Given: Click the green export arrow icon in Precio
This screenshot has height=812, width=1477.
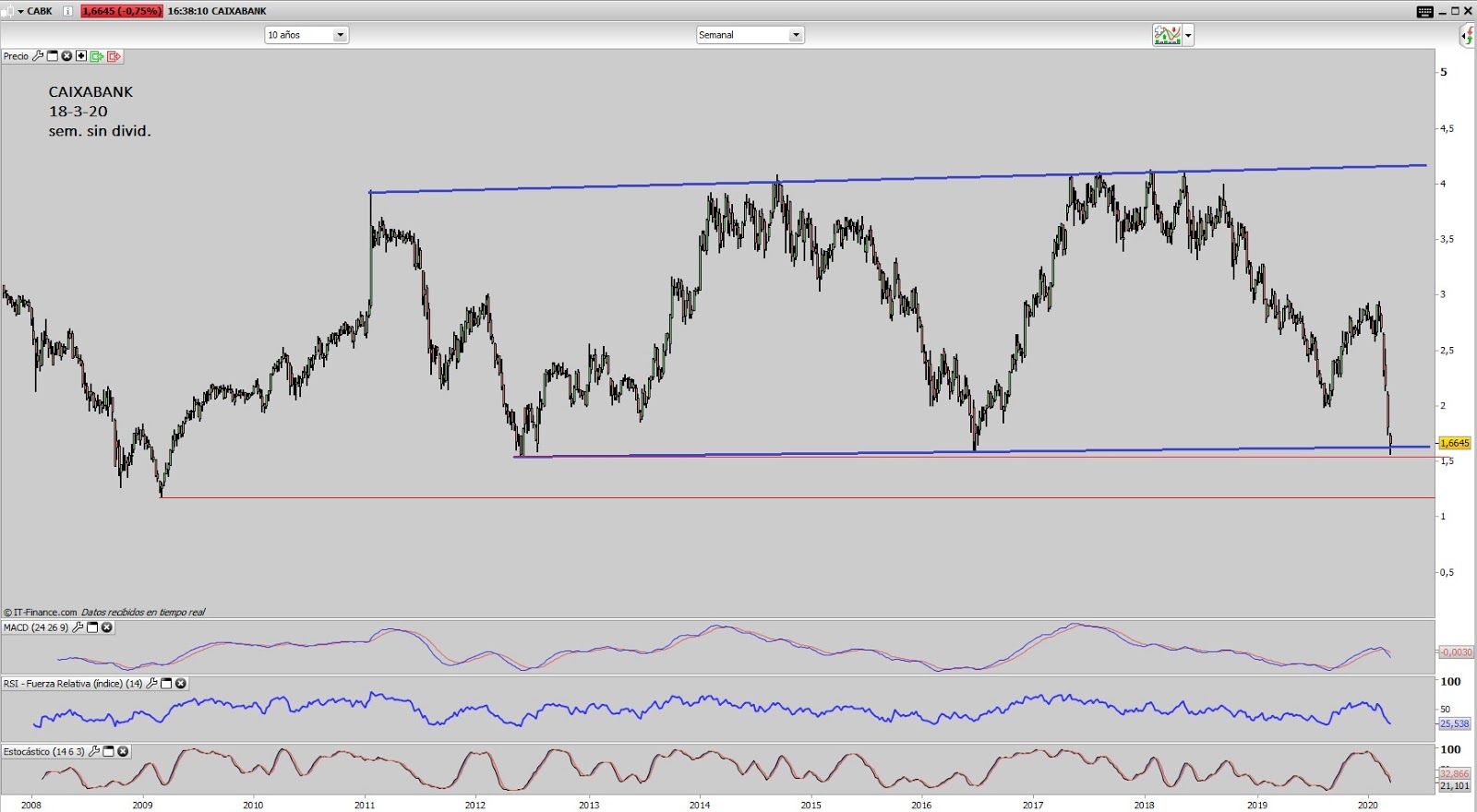Looking at the screenshot, I should pos(97,56).
